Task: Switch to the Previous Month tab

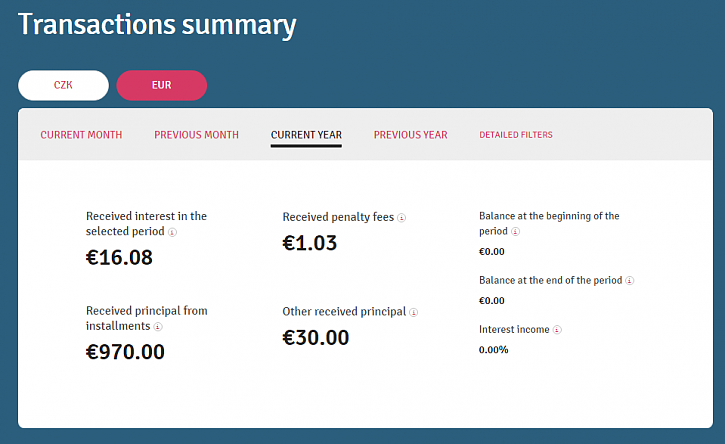Action: point(197,135)
